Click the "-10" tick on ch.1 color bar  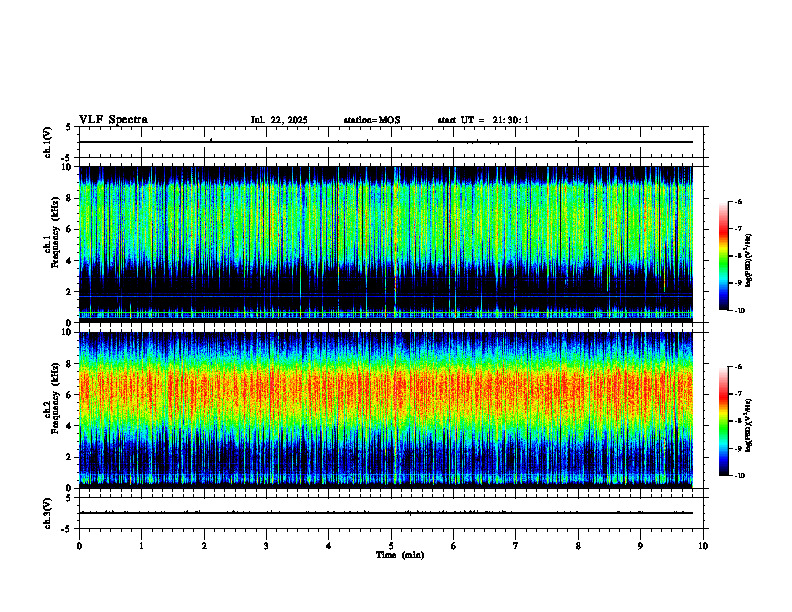(739, 311)
